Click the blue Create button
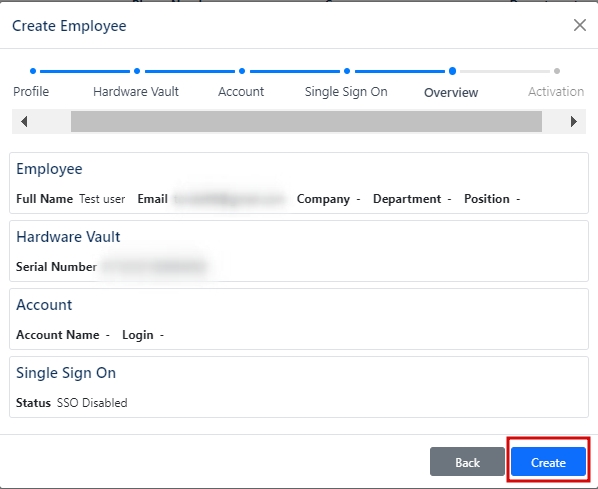This screenshot has height=489, width=598. pyautogui.click(x=548, y=462)
